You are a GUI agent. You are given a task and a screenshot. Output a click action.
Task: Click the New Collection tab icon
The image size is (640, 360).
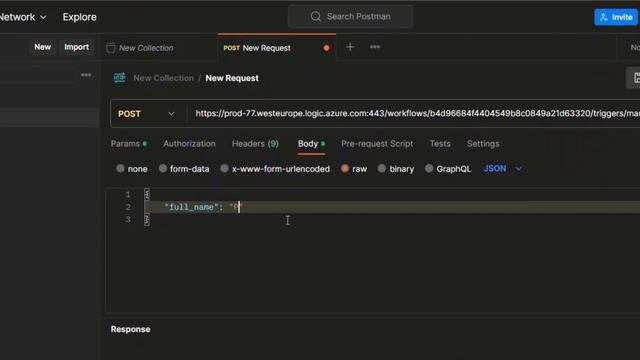111,48
